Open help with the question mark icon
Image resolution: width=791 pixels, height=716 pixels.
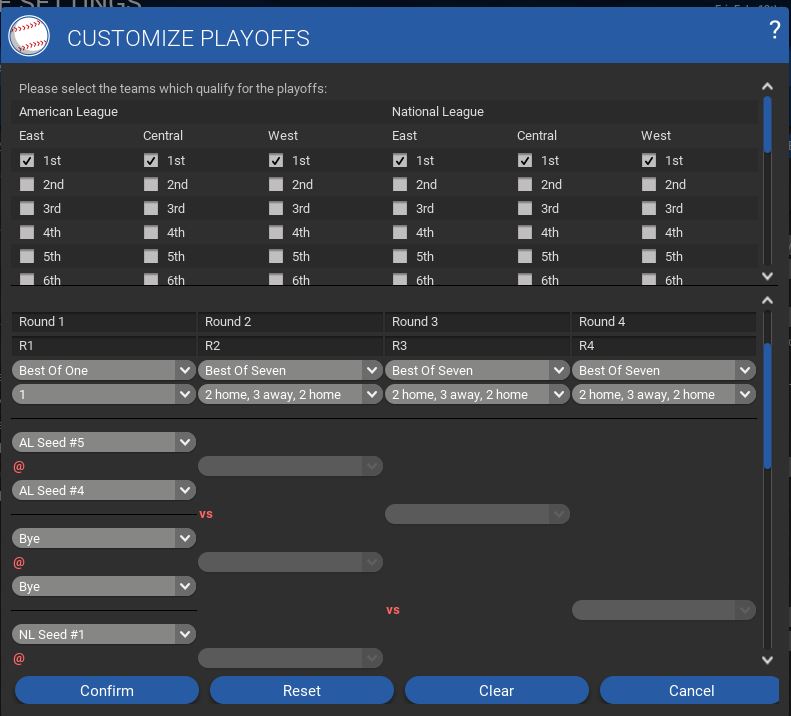(x=774, y=30)
